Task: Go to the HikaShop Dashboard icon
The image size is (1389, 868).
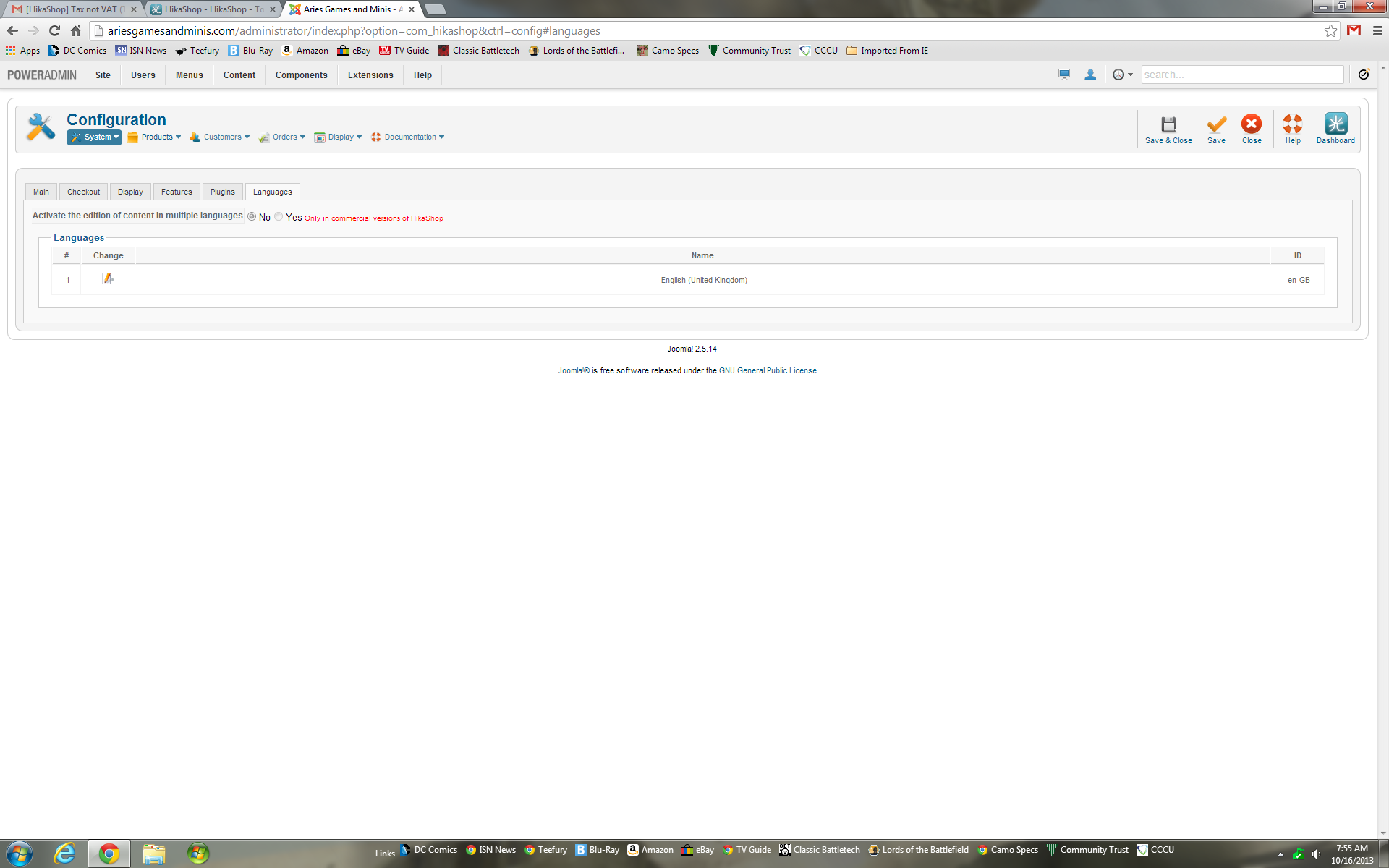Action: click(x=1335, y=124)
